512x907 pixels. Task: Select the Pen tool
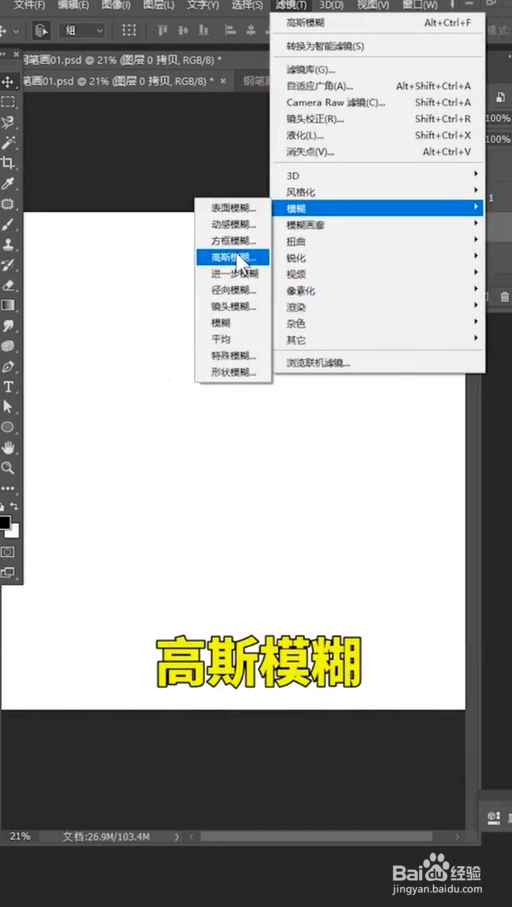coord(8,367)
